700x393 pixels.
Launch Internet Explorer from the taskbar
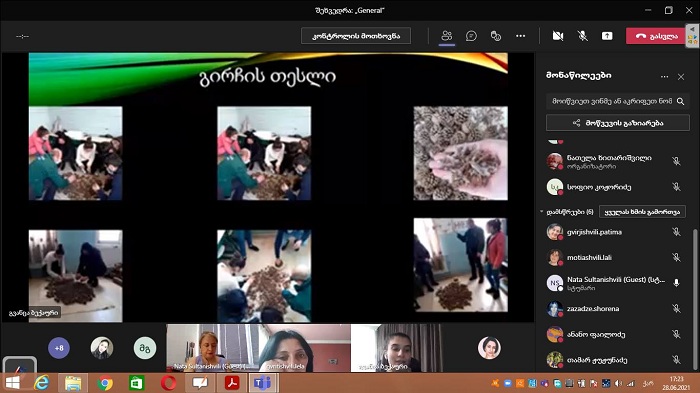(x=42, y=383)
